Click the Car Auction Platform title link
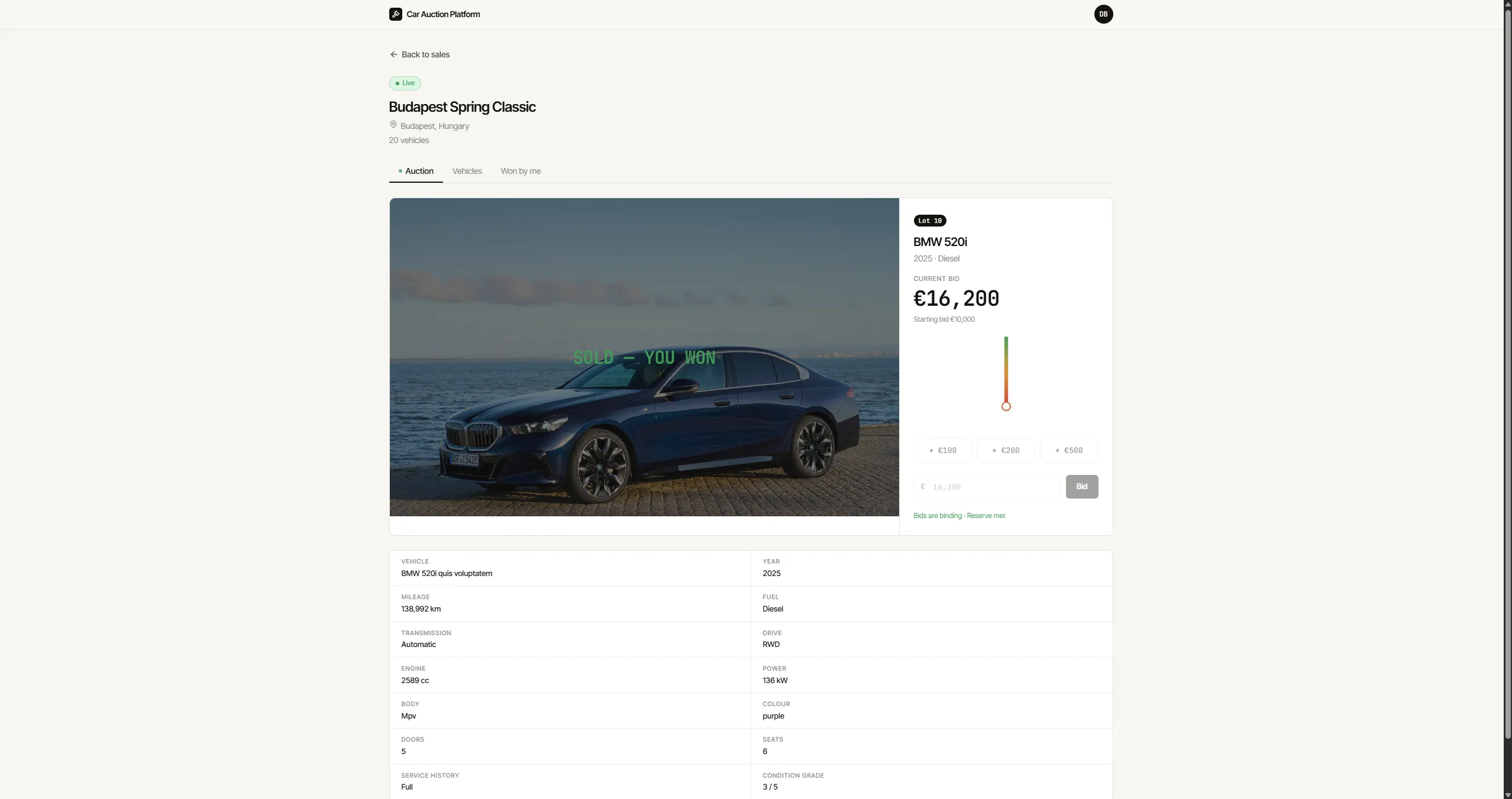This screenshot has height=799, width=1512. 443,14
